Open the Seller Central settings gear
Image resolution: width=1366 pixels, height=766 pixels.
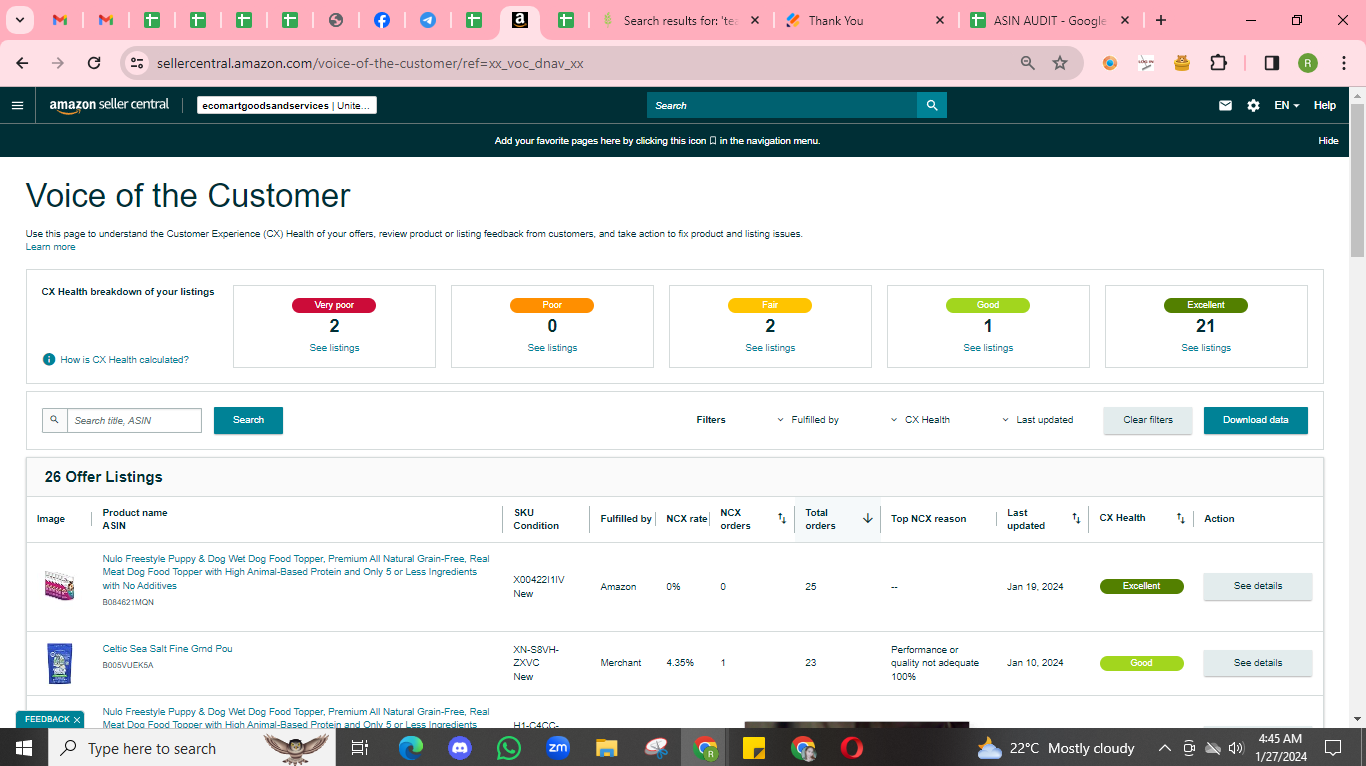tap(1253, 105)
